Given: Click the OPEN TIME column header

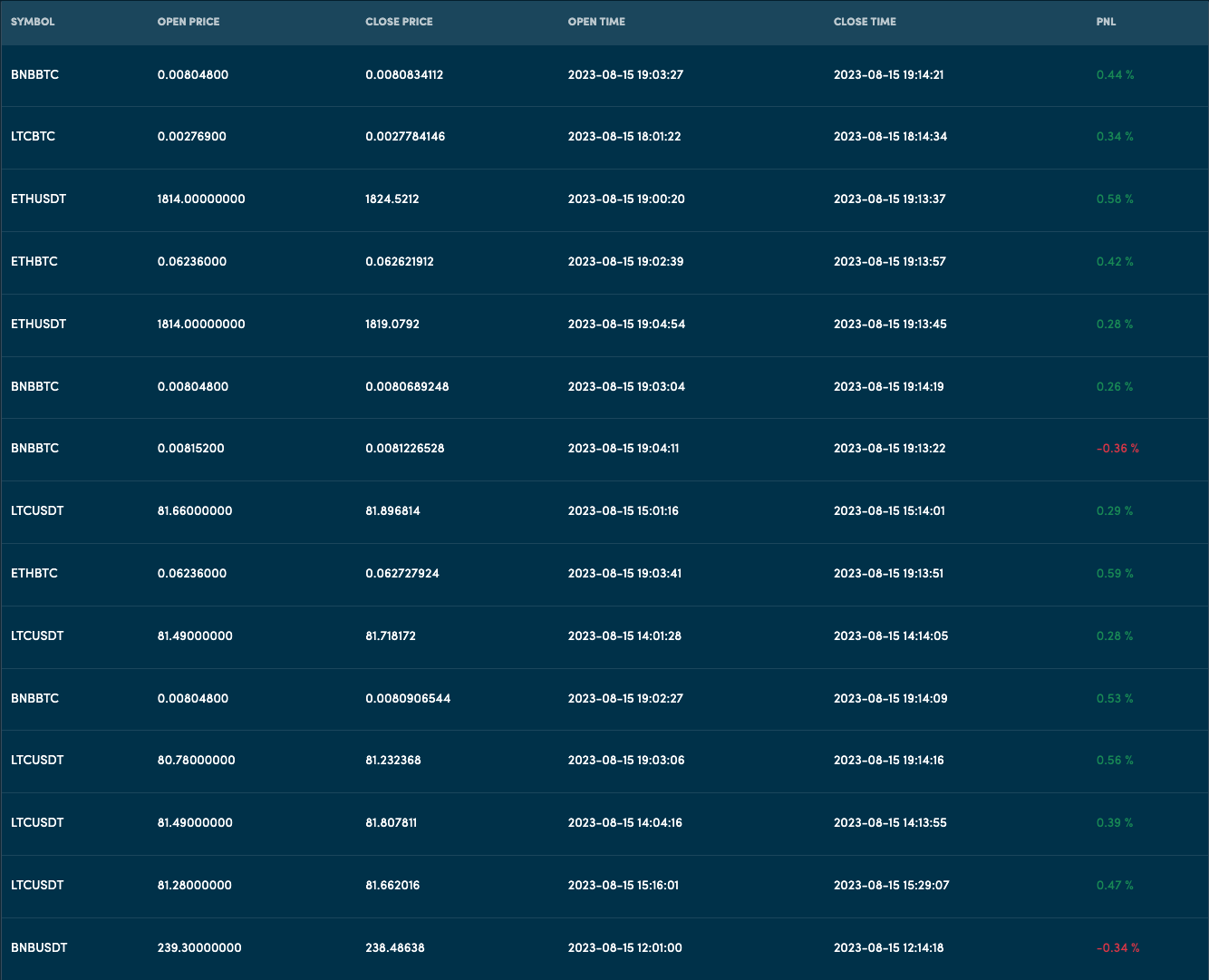Looking at the screenshot, I should (x=596, y=22).
